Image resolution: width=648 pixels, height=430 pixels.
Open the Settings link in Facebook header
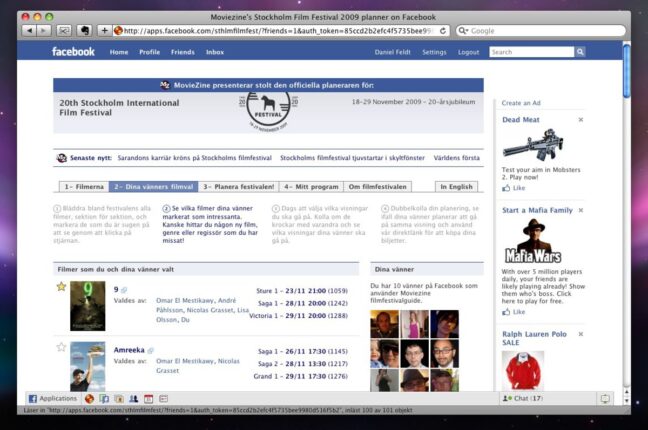pyautogui.click(x=434, y=52)
